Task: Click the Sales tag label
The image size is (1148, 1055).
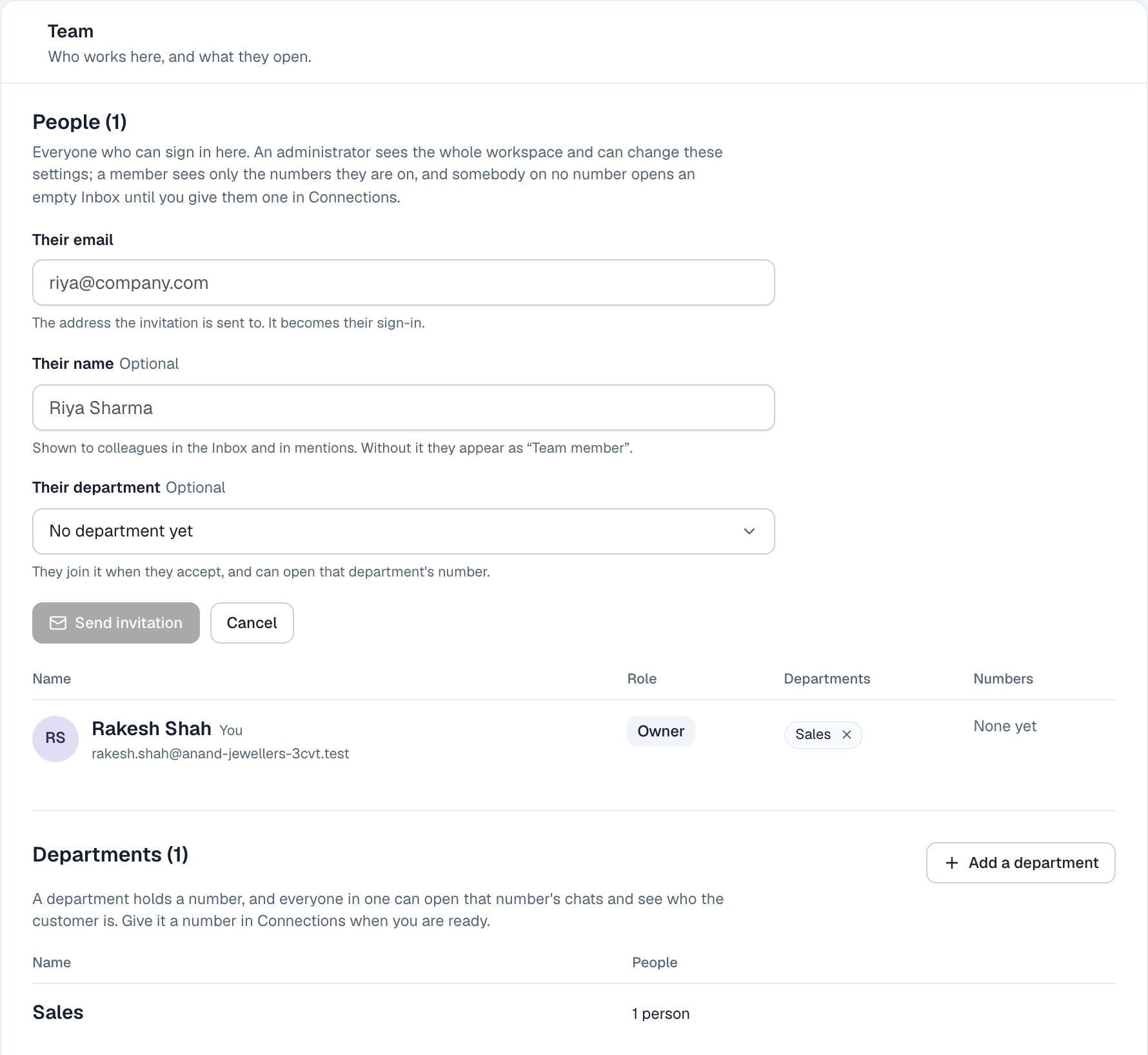Action: (813, 735)
